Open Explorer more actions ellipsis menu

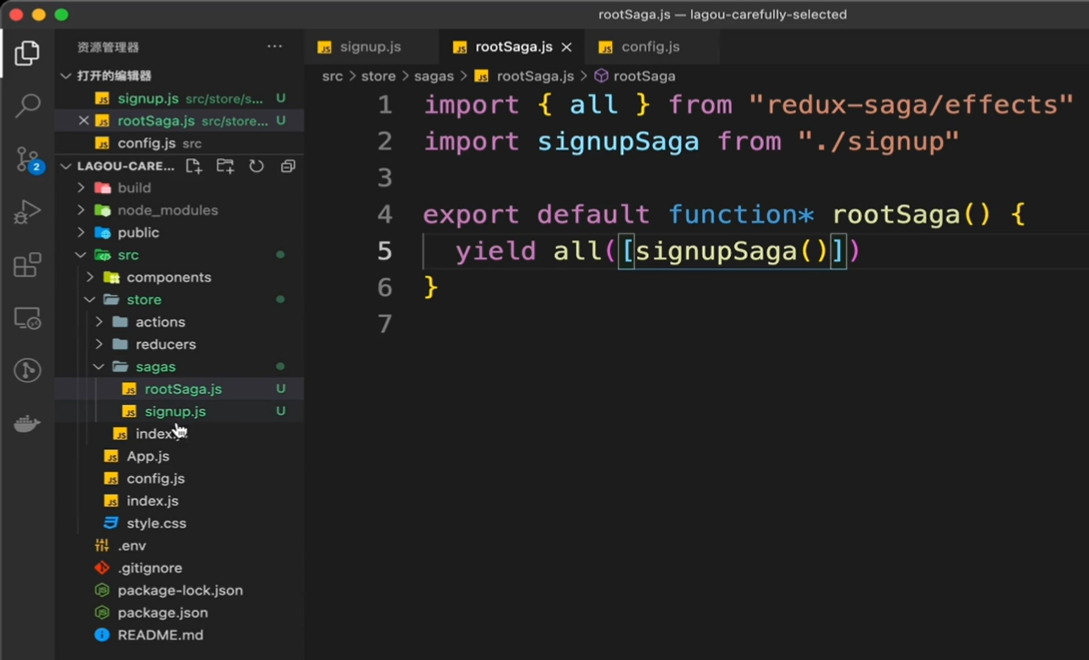tap(274, 47)
